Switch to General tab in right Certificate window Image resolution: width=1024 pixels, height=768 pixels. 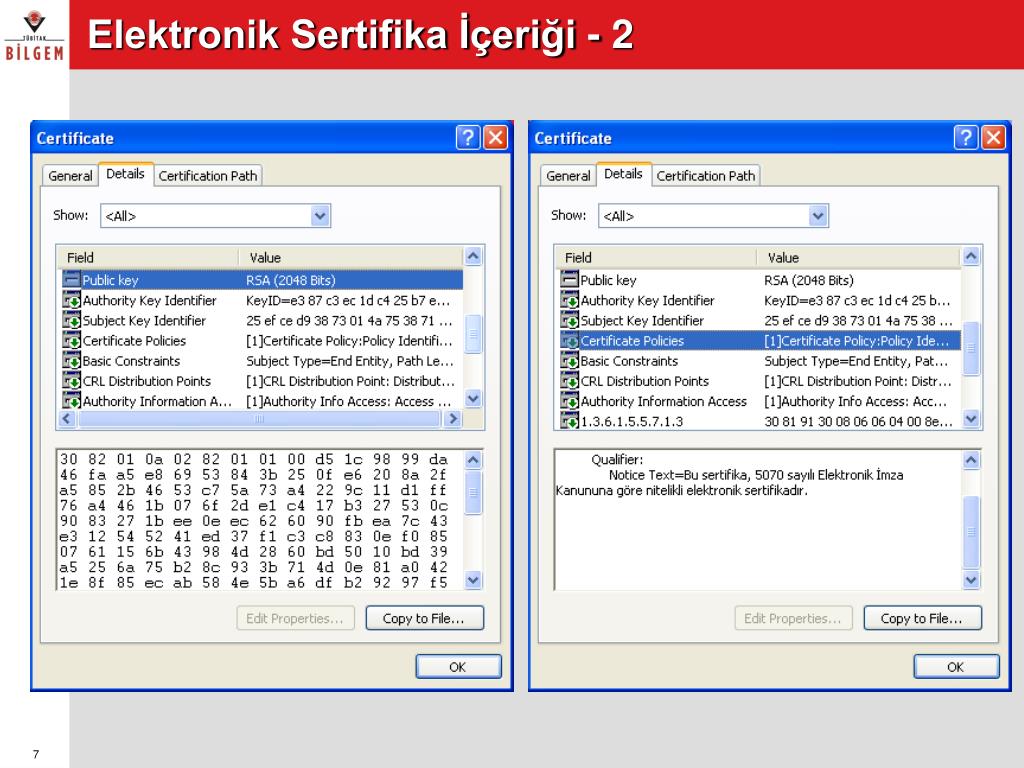[x=568, y=176]
